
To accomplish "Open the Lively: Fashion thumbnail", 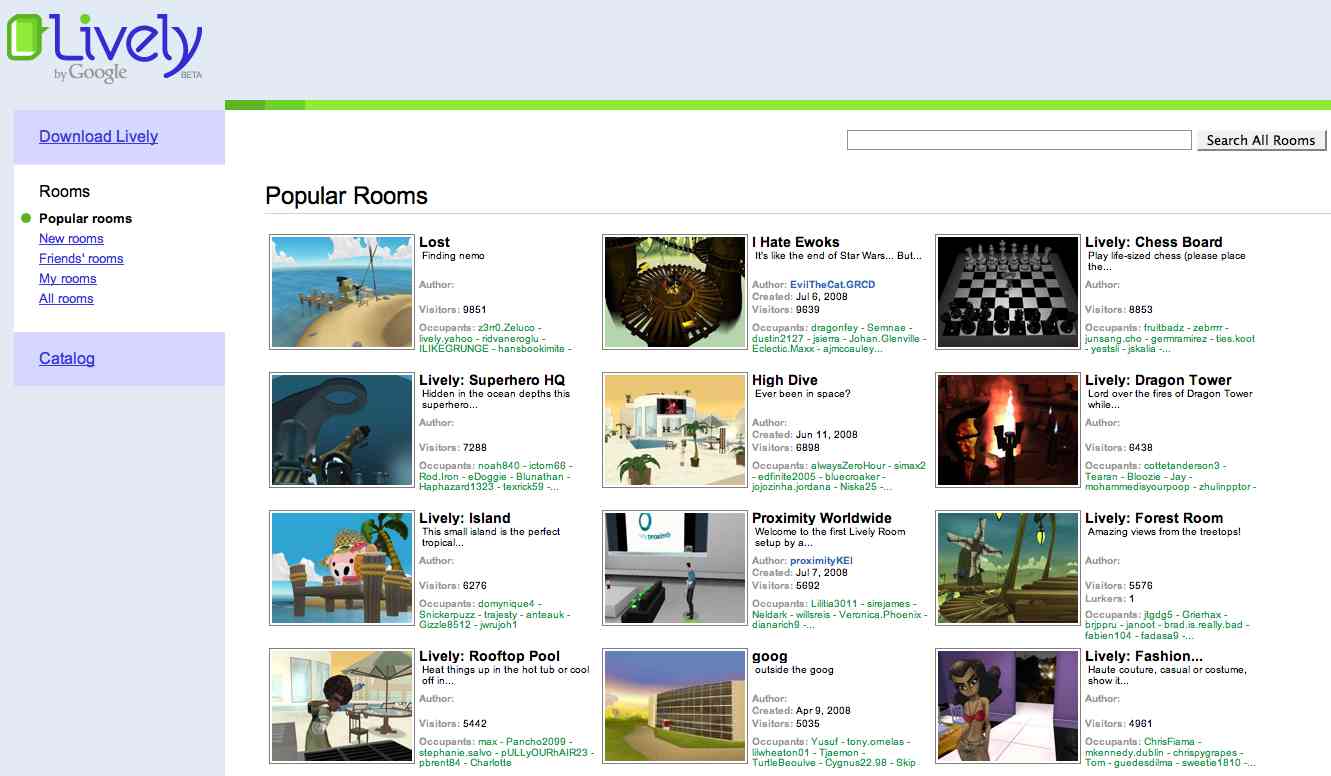I will pyautogui.click(x=1008, y=706).
